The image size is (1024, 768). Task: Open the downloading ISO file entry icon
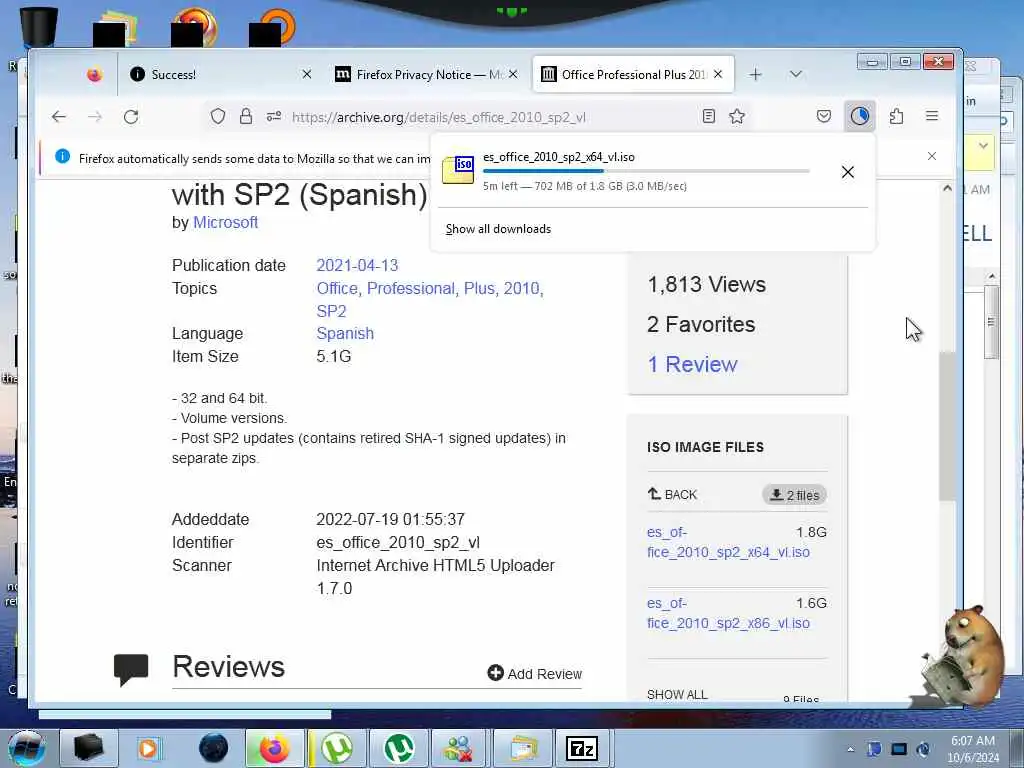point(458,170)
